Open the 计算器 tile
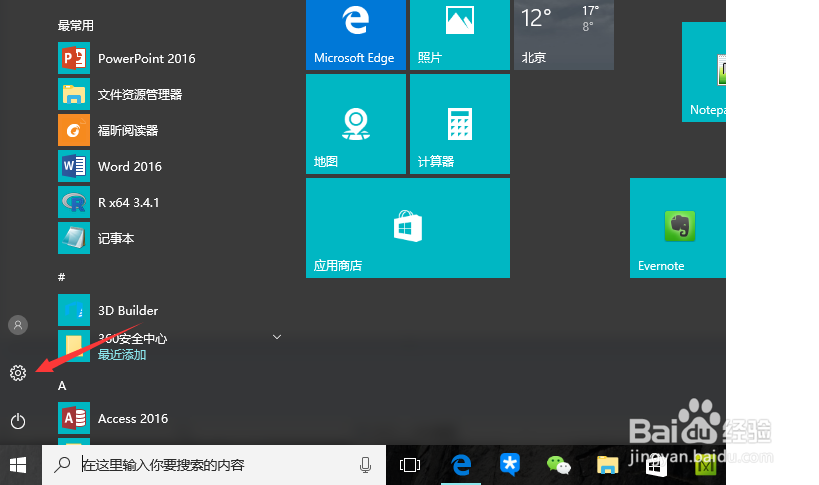This screenshot has height=485, width=819. (x=460, y=124)
